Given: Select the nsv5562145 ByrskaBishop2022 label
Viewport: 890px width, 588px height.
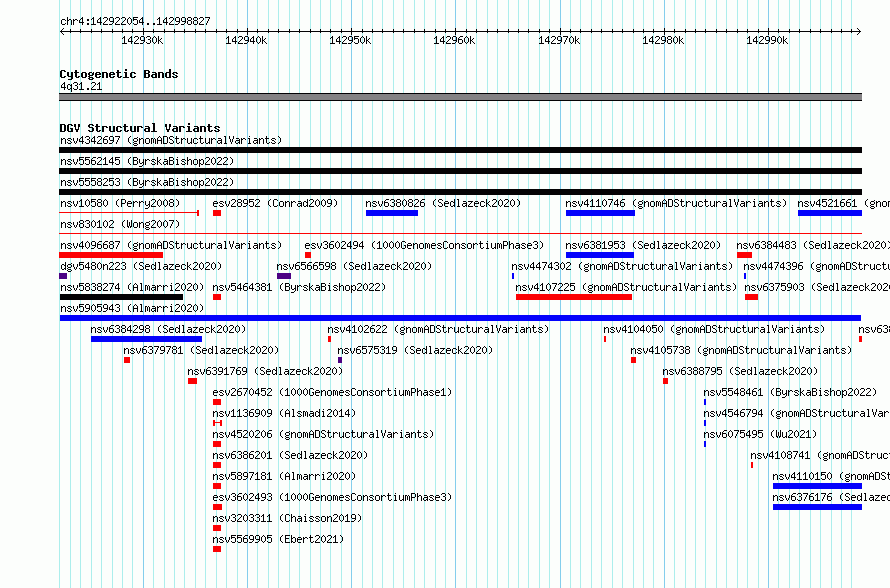Looking at the screenshot, I should point(147,161).
